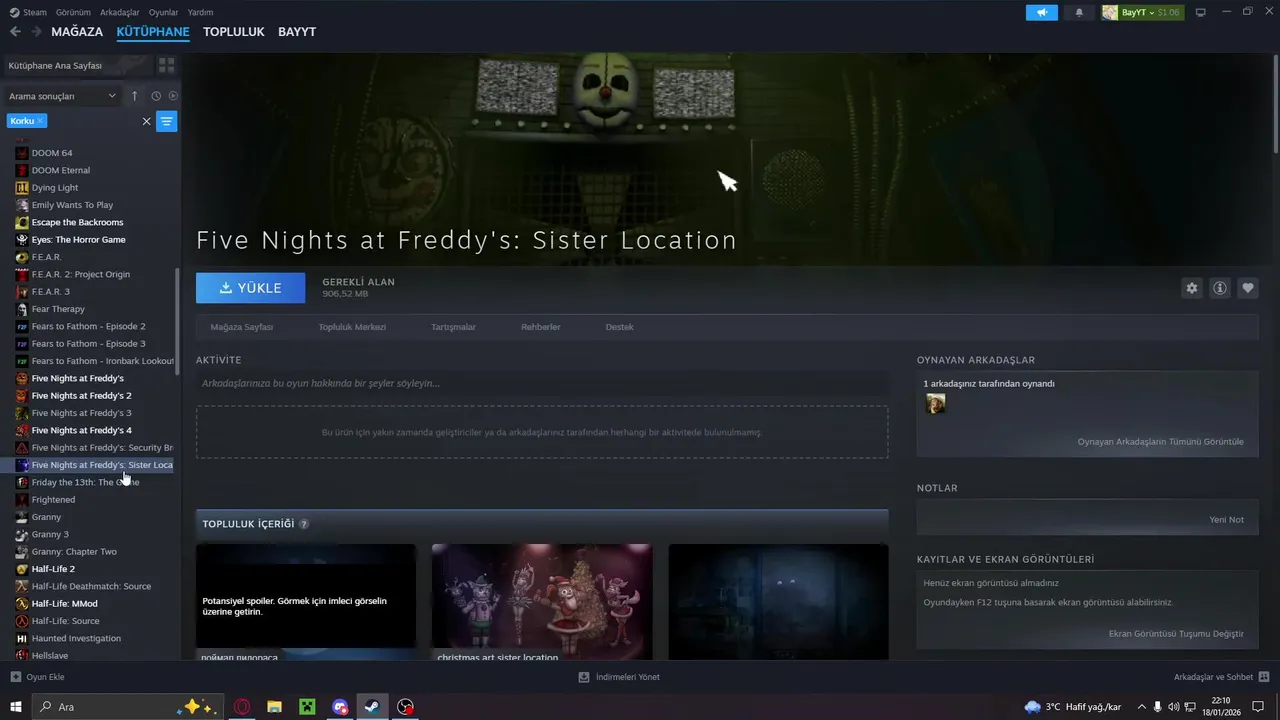Click the friend avatar who played

click(935, 403)
